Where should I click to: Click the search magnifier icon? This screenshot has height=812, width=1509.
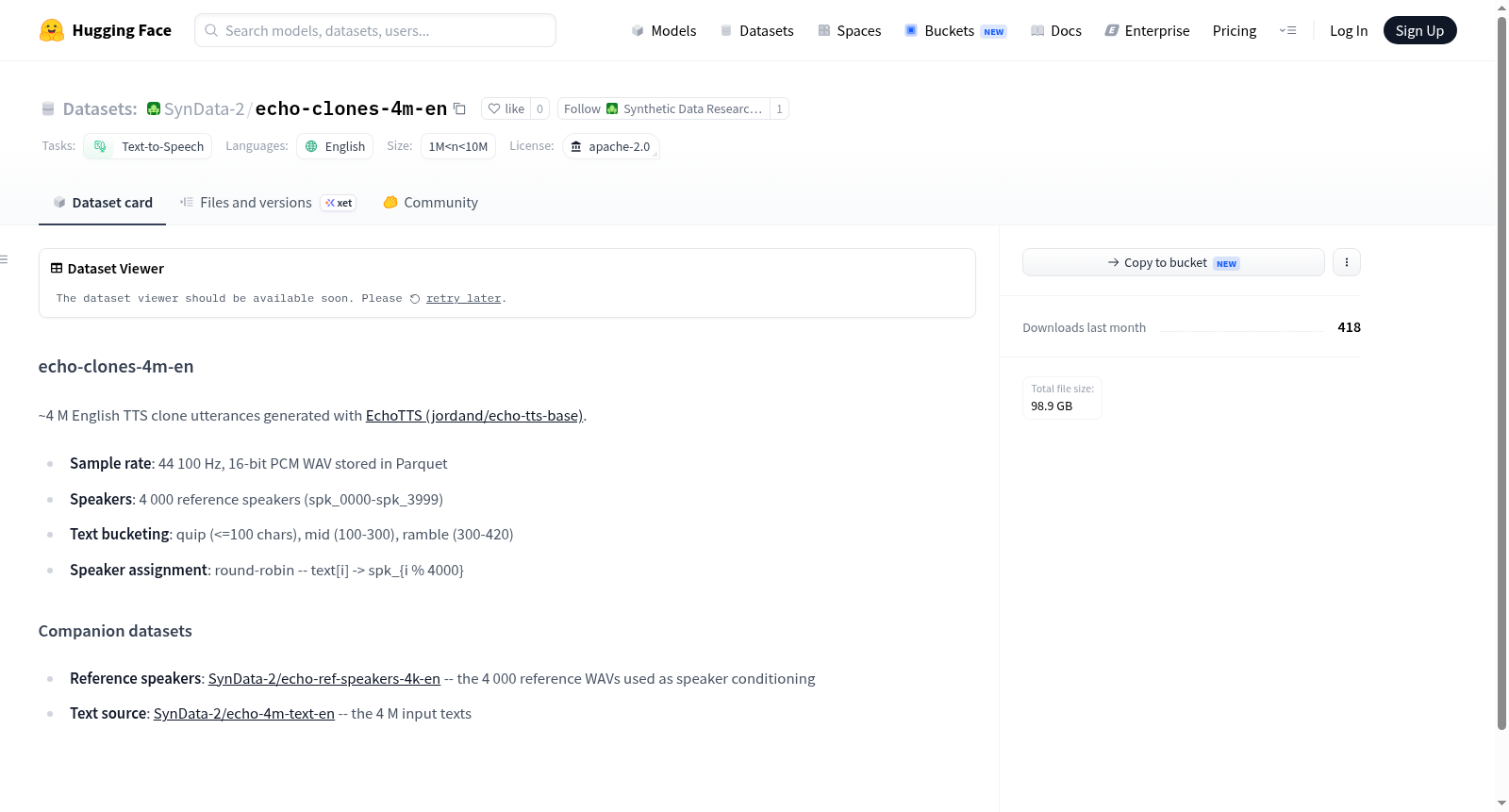click(212, 30)
